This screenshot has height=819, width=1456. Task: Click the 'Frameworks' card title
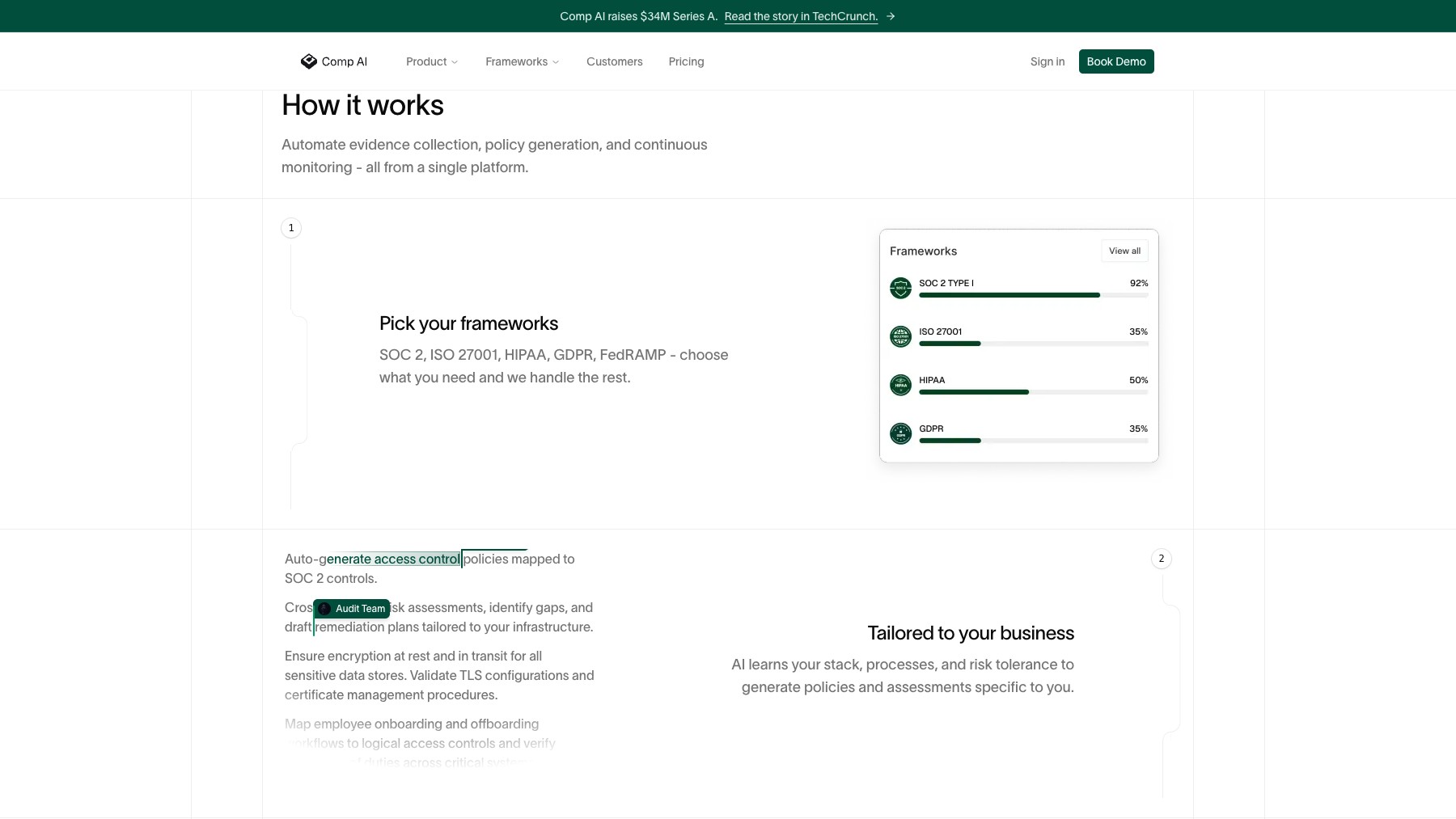(923, 251)
